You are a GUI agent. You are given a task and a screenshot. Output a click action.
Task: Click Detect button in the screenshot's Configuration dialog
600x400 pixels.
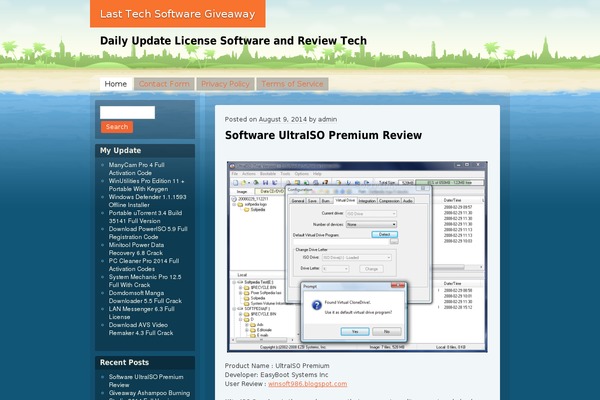[x=384, y=234]
